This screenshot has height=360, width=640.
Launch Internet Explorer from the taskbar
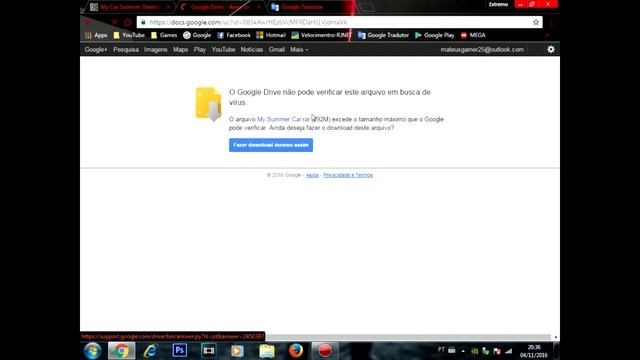[x=150, y=351]
